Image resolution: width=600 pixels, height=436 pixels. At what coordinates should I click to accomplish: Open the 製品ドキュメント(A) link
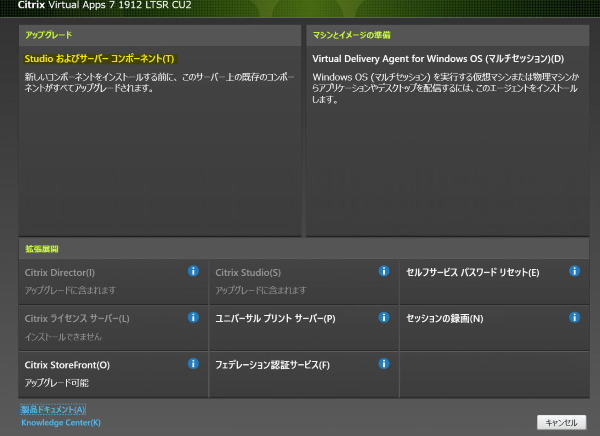(x=53, y=409)
